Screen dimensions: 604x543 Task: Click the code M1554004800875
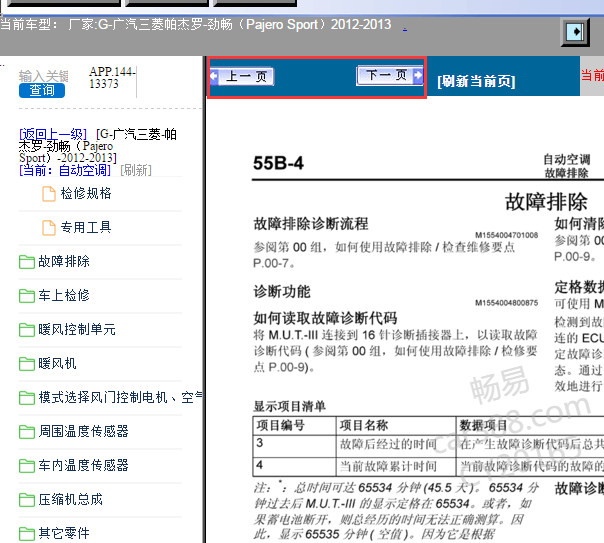click(507, 303)
